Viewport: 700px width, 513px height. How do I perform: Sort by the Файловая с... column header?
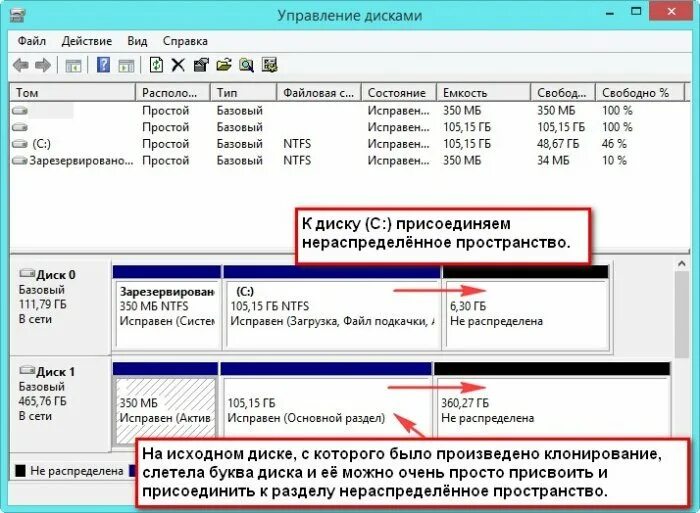(319, 92)
